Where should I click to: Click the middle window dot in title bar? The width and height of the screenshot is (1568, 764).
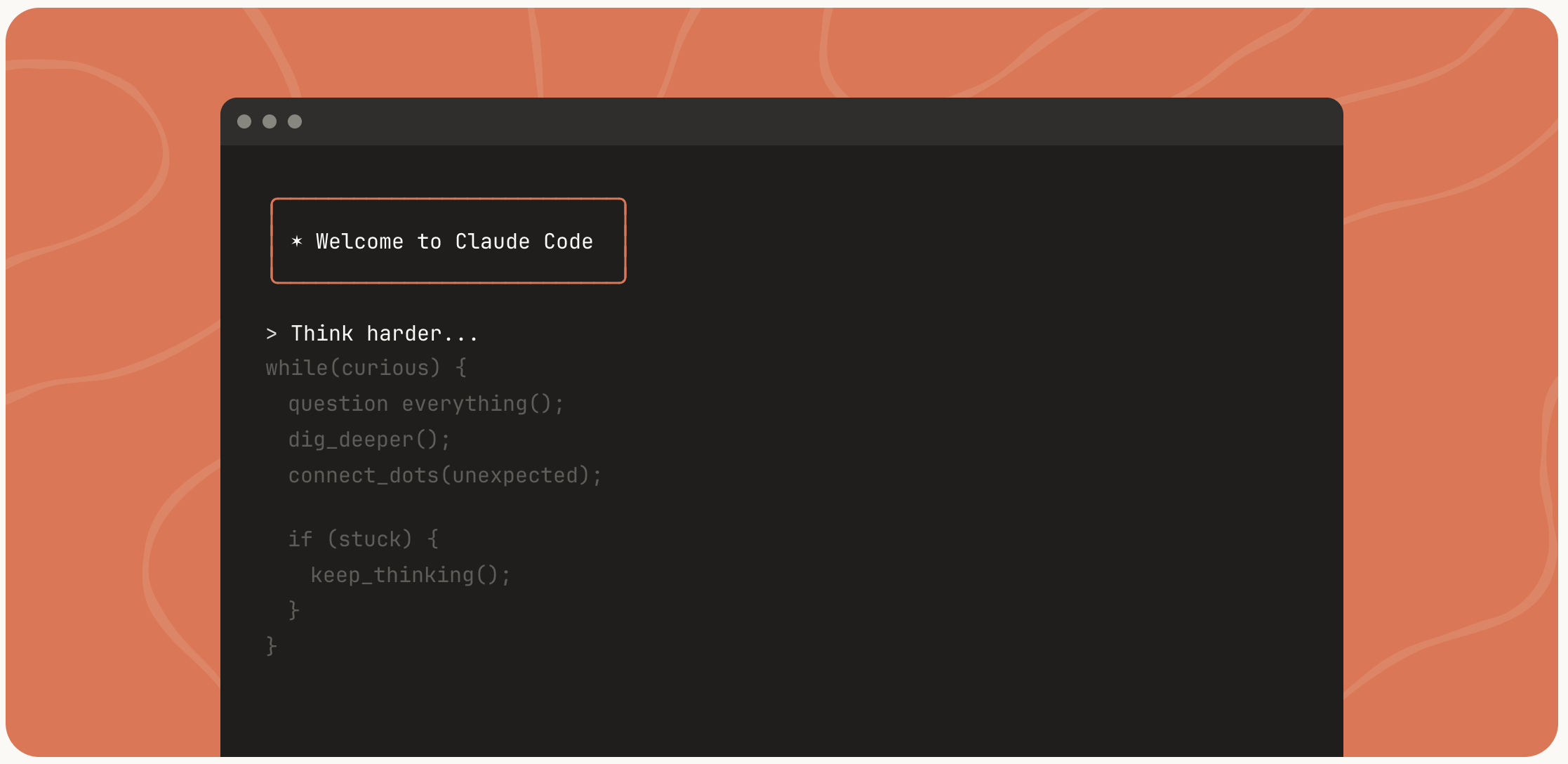coord(270,121)
